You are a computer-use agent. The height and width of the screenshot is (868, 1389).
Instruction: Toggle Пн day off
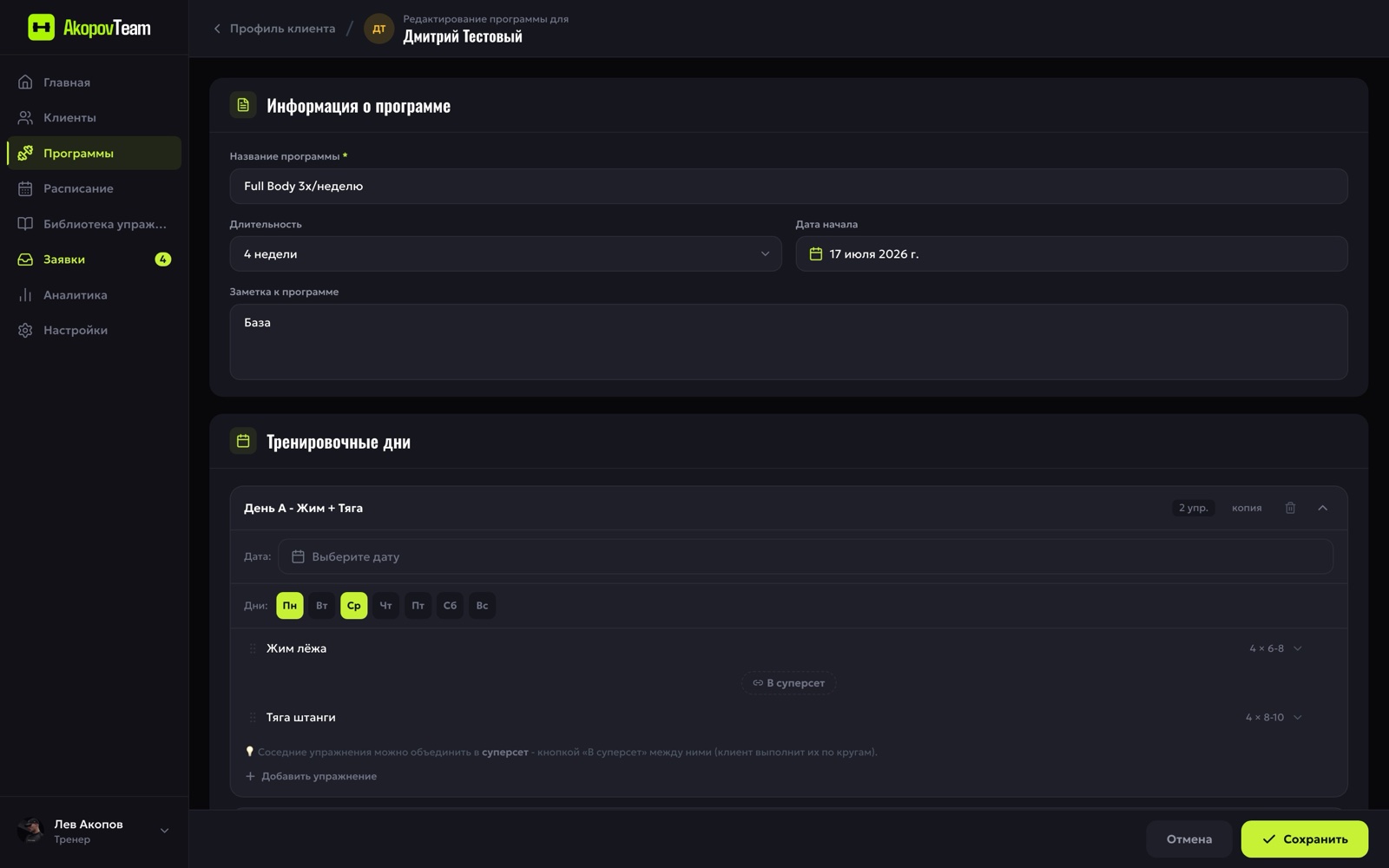click(x=290, y=606)
